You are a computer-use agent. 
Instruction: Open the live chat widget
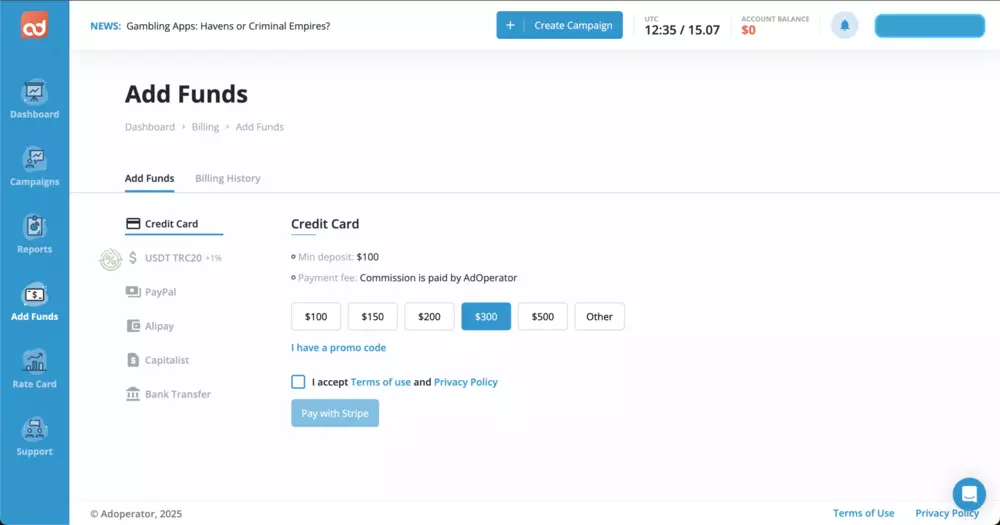969,494
